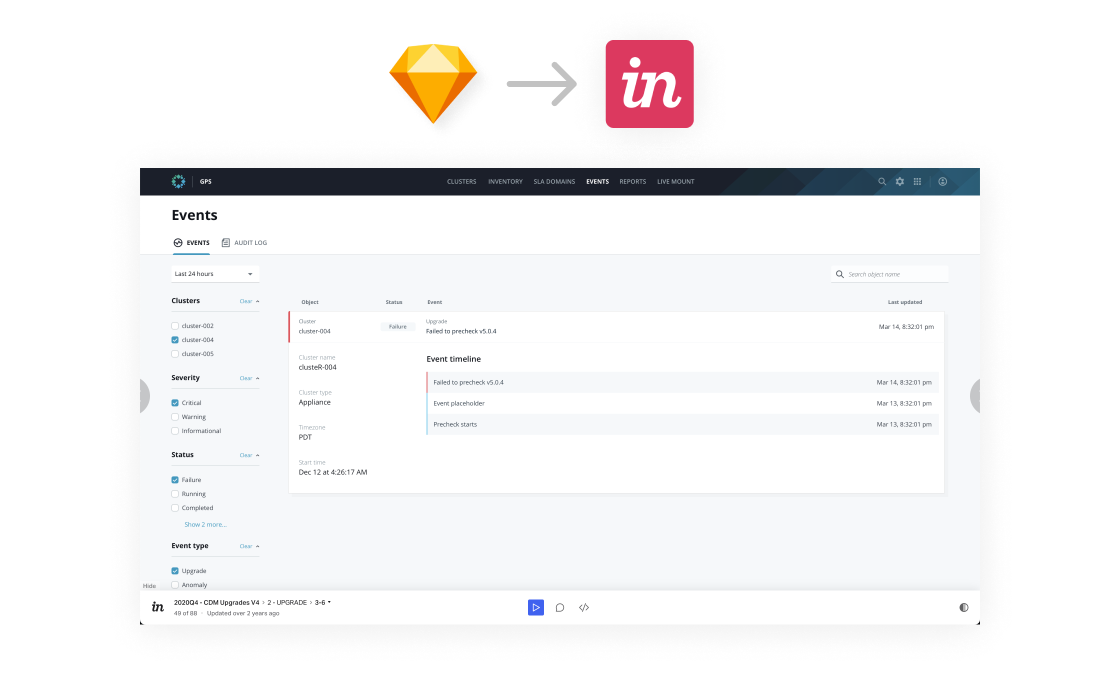Click the Status column header
1120x680 pixels.
click(x=394, y=302)
